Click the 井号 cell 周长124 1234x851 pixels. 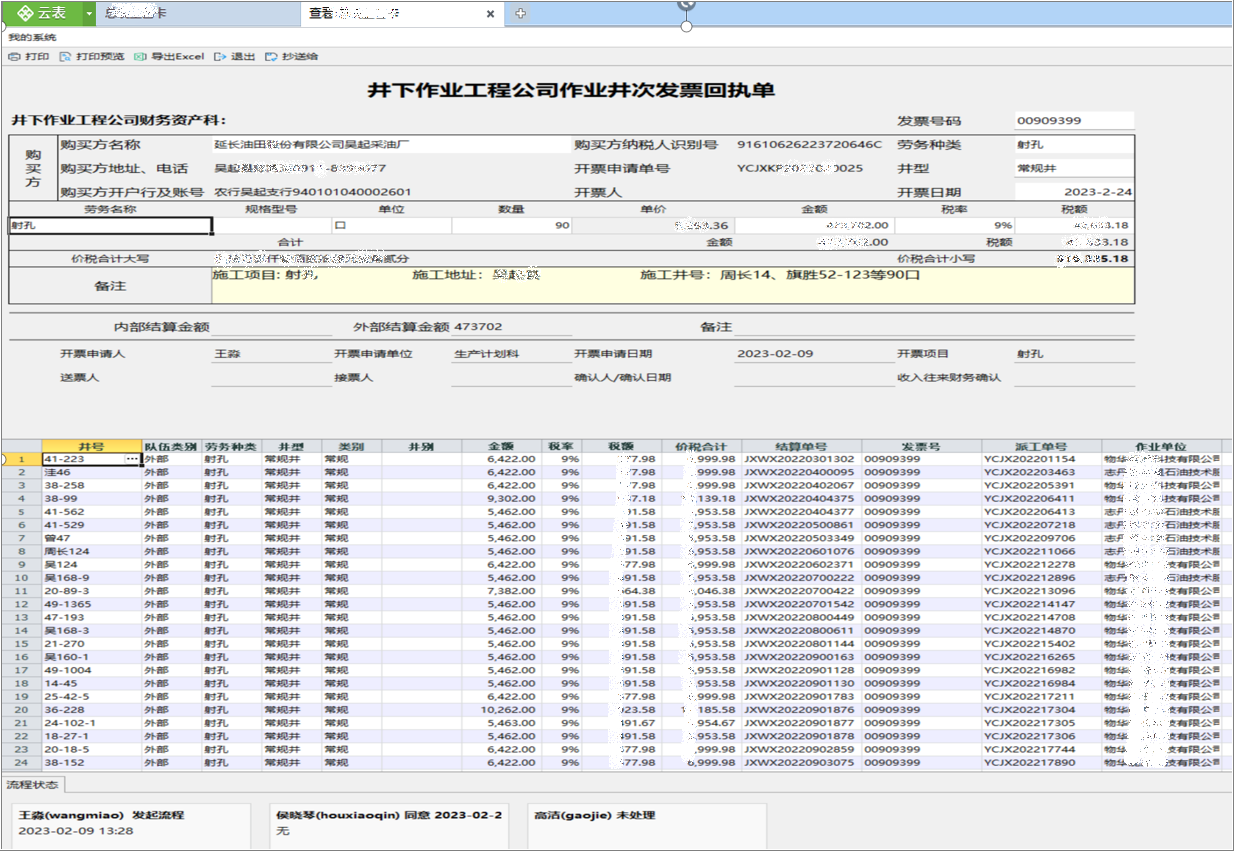tap(91, 551)
